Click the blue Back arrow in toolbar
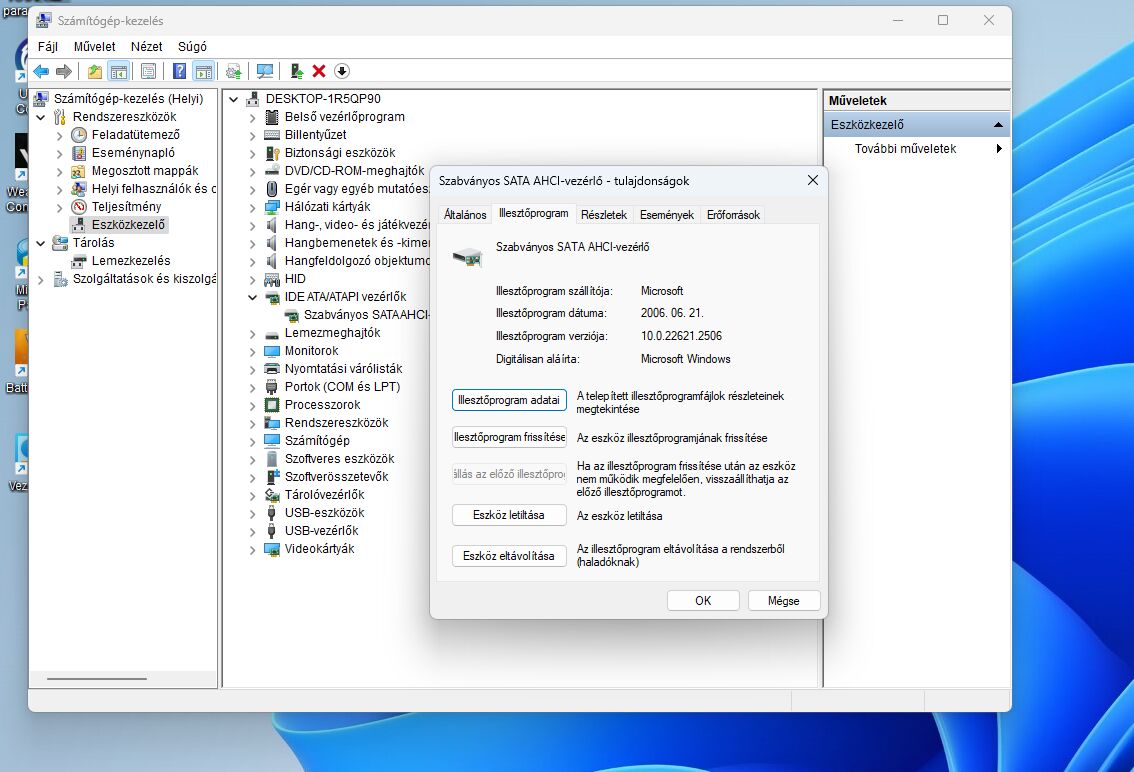Screen dimensions: 1134x772 [41, 71]
